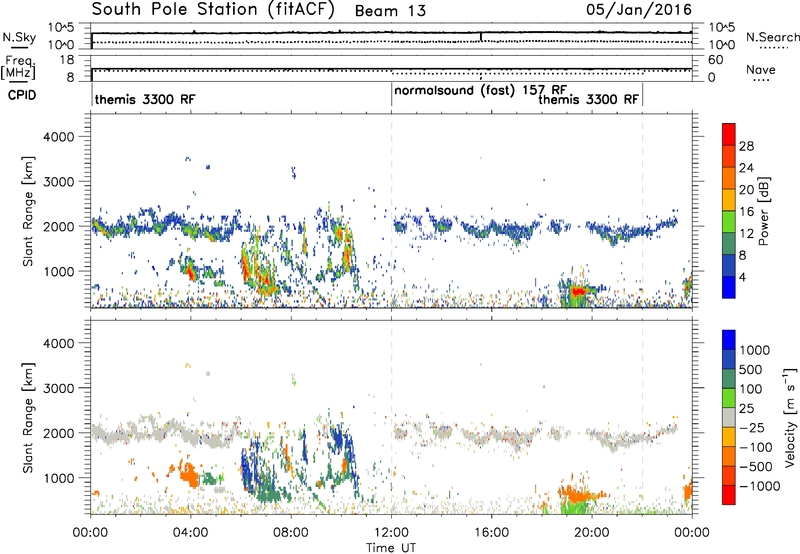This screenshot has width=800, height=554.
Task: Click the '20:00' time tick label
Action: [x=592, y=533]
